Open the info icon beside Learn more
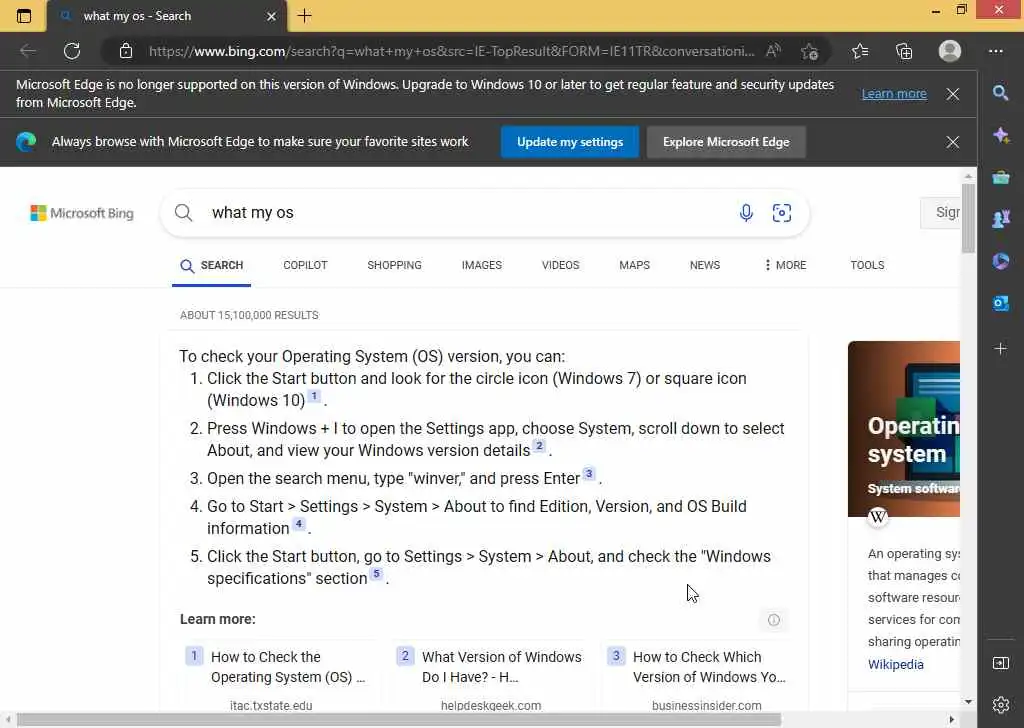This screenshot has width=1024, height=728. [773, 620]
